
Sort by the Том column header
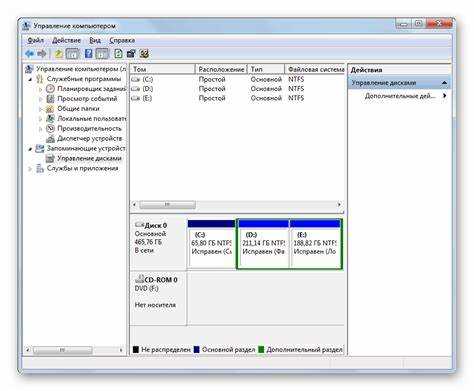[x=162, y=69]
